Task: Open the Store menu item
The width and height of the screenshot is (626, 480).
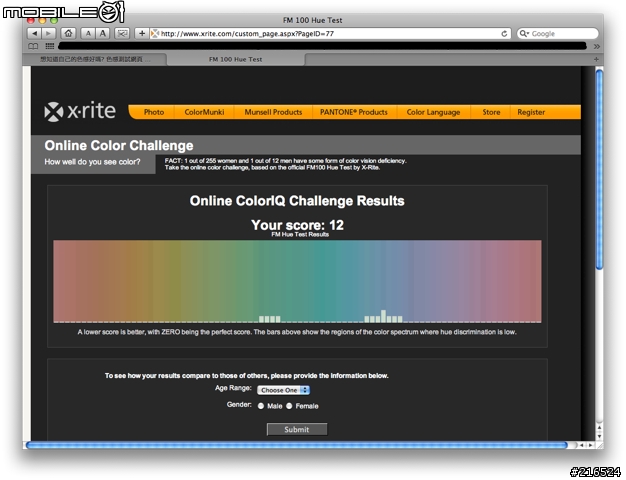Action: coord(491,112)
